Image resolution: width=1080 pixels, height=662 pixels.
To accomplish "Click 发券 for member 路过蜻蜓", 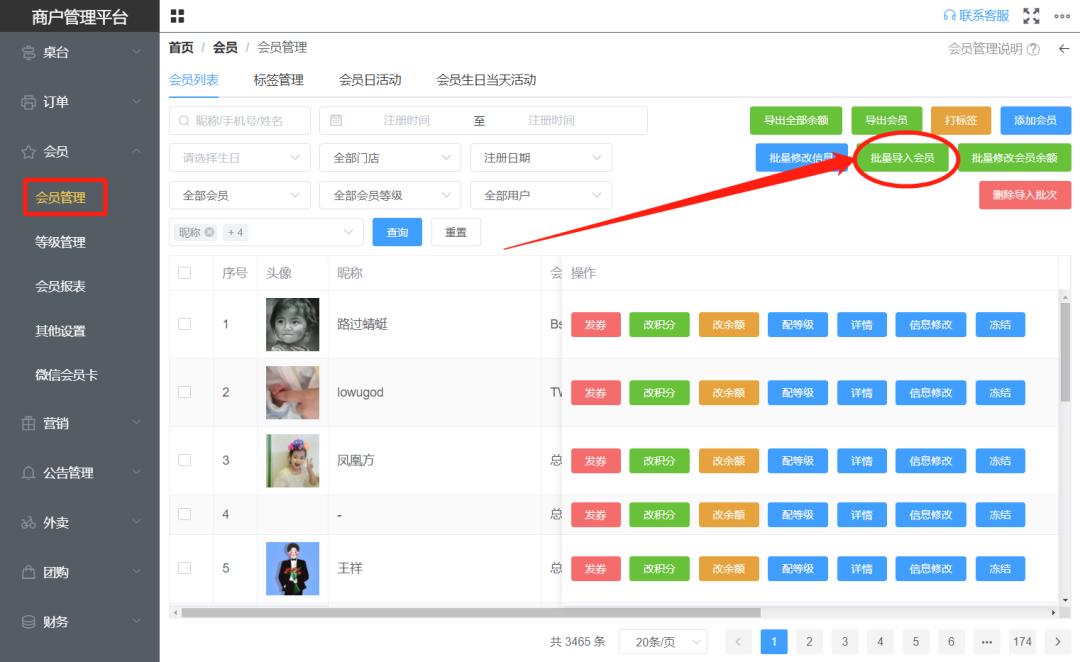I will (x=596, y=324).
